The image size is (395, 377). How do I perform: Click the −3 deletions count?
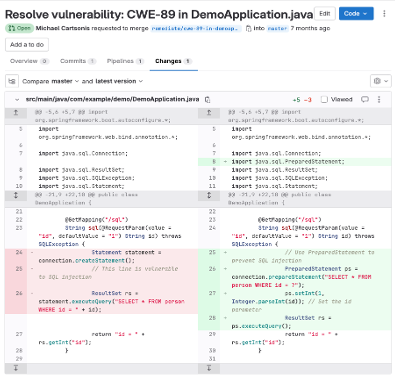pos(307,100)
